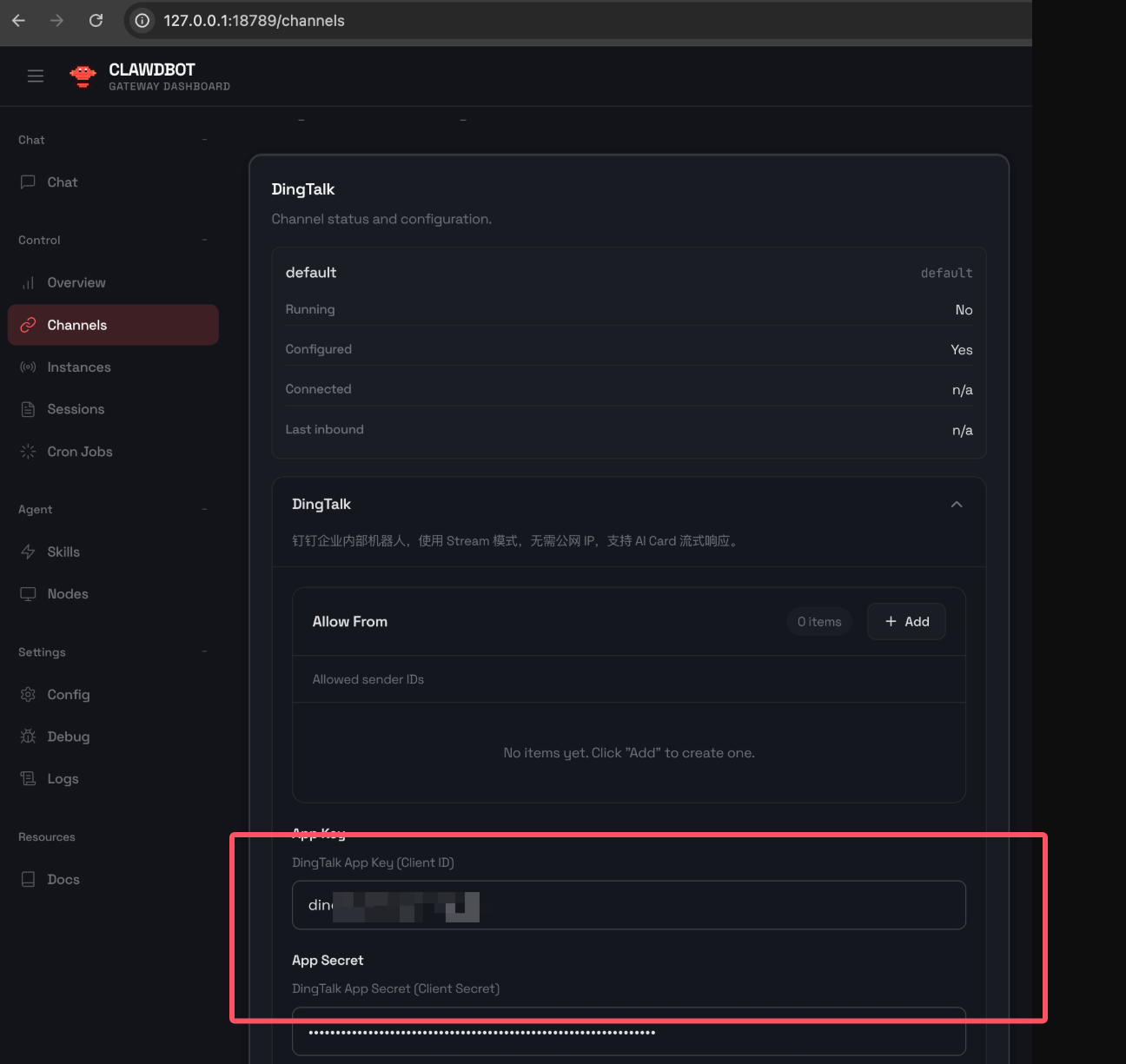Collapse the Settings sidebar section
This screenshot has width=1126, height=1064.
(x=205, y=652)
